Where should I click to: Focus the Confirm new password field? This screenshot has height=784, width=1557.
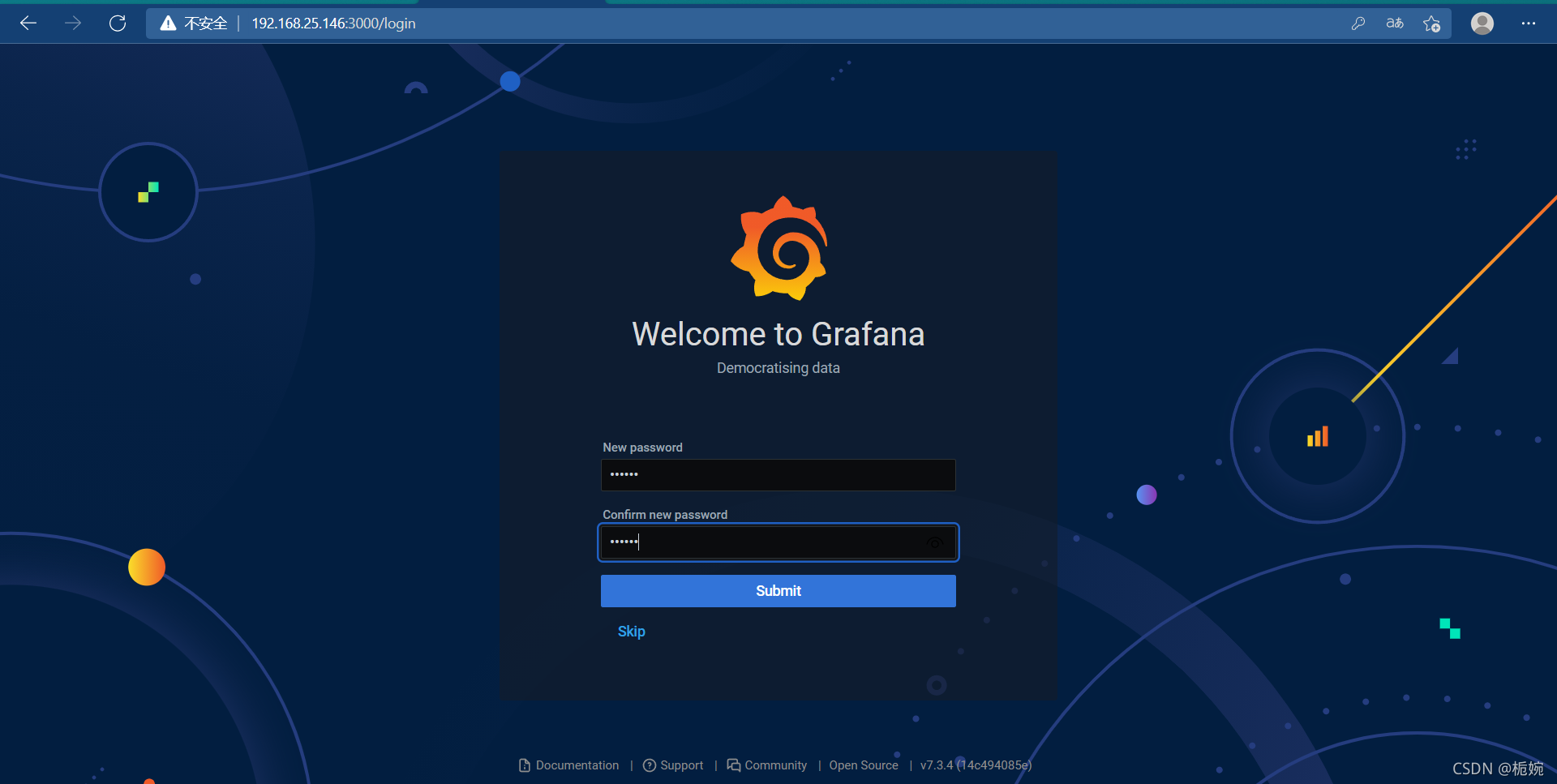(x=778, y=542)
